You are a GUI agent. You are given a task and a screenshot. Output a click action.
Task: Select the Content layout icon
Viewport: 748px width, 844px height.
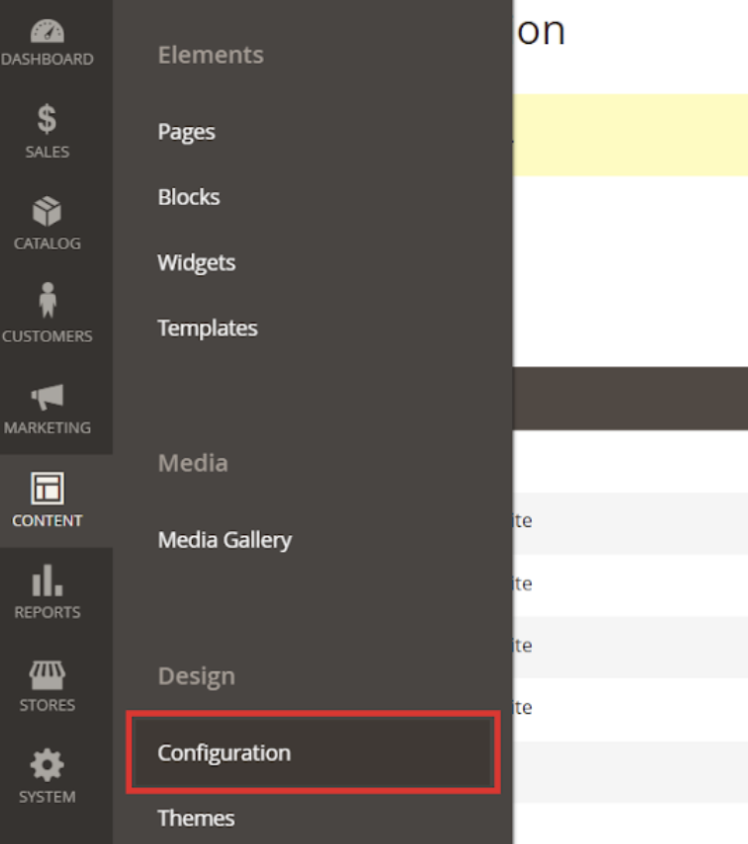coord(47,488)
